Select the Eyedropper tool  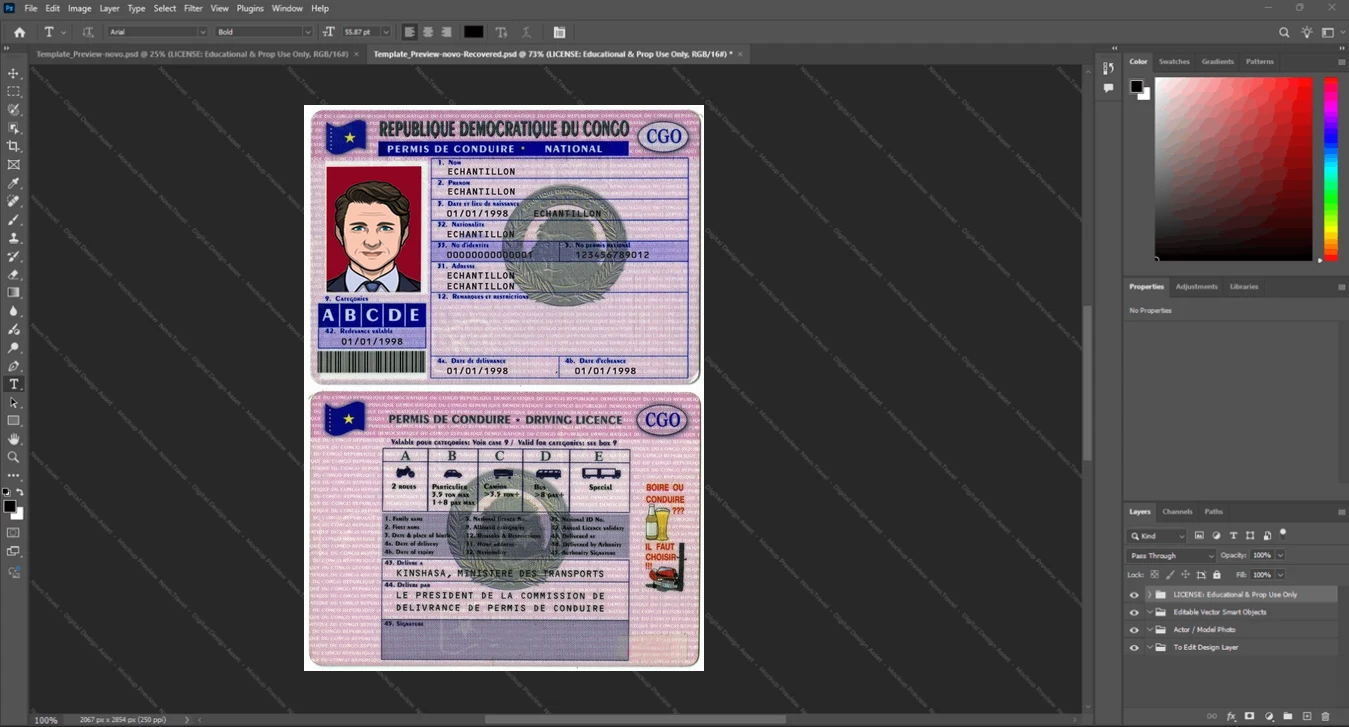[14, 183]
